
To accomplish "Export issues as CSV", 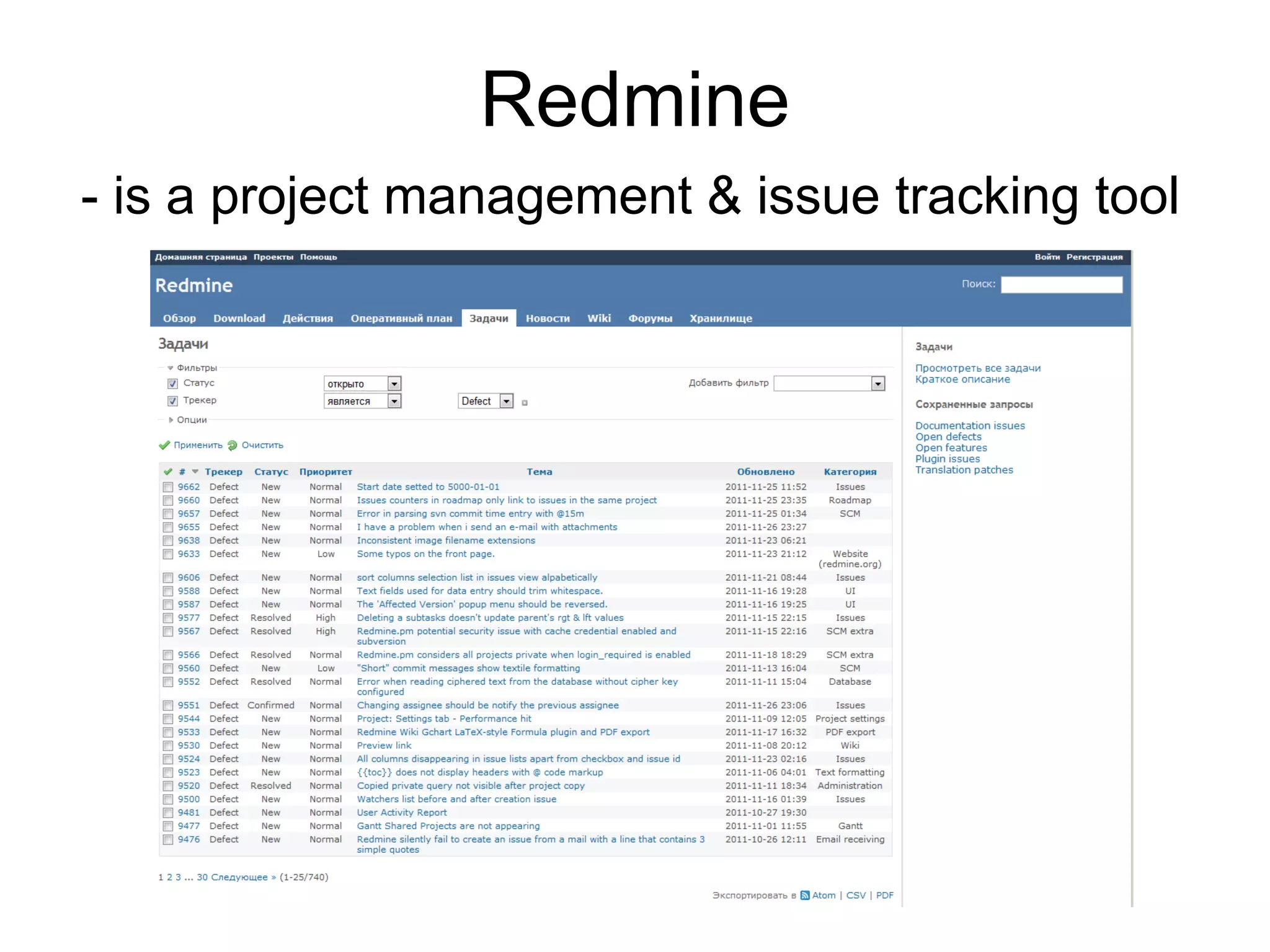I will point(856,895).
